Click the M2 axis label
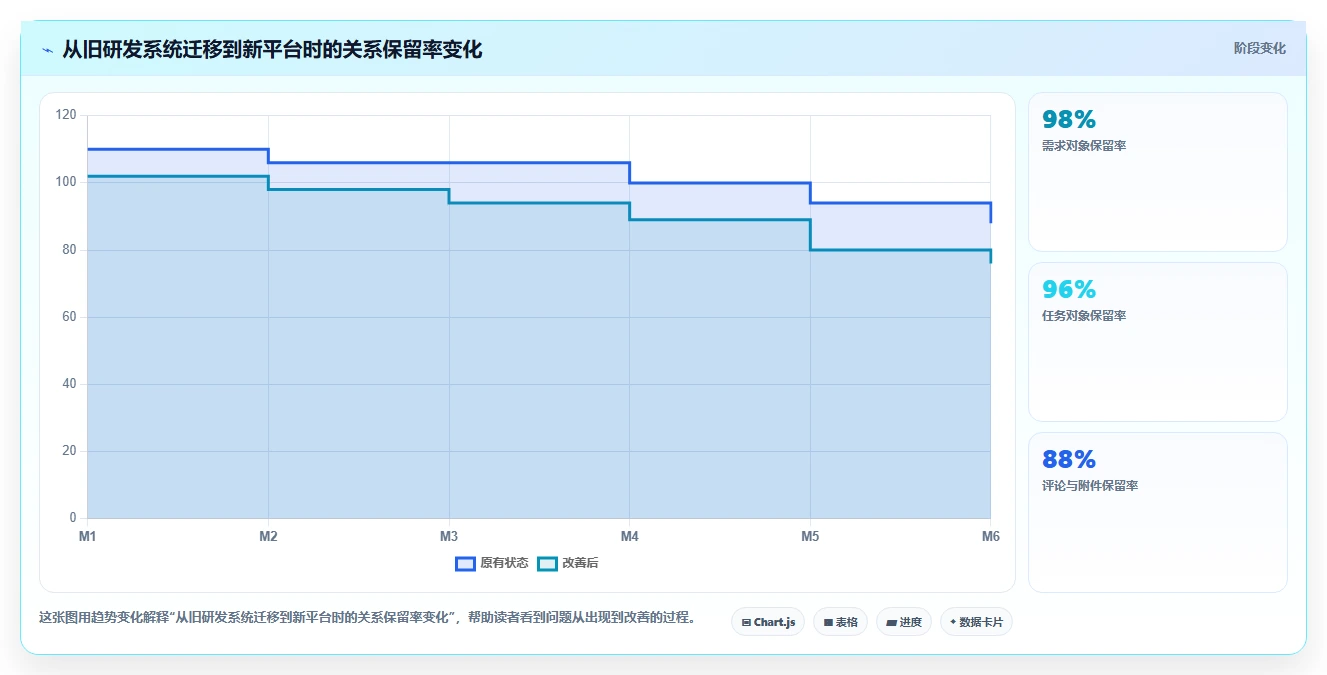The height and width of the screenshot is (675, 1327). pos(268,537)
